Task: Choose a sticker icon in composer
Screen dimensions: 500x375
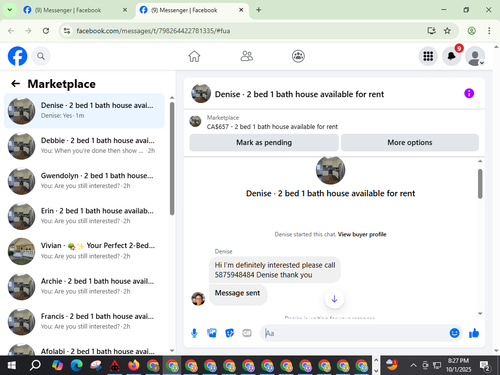Action: coord(229,333)
